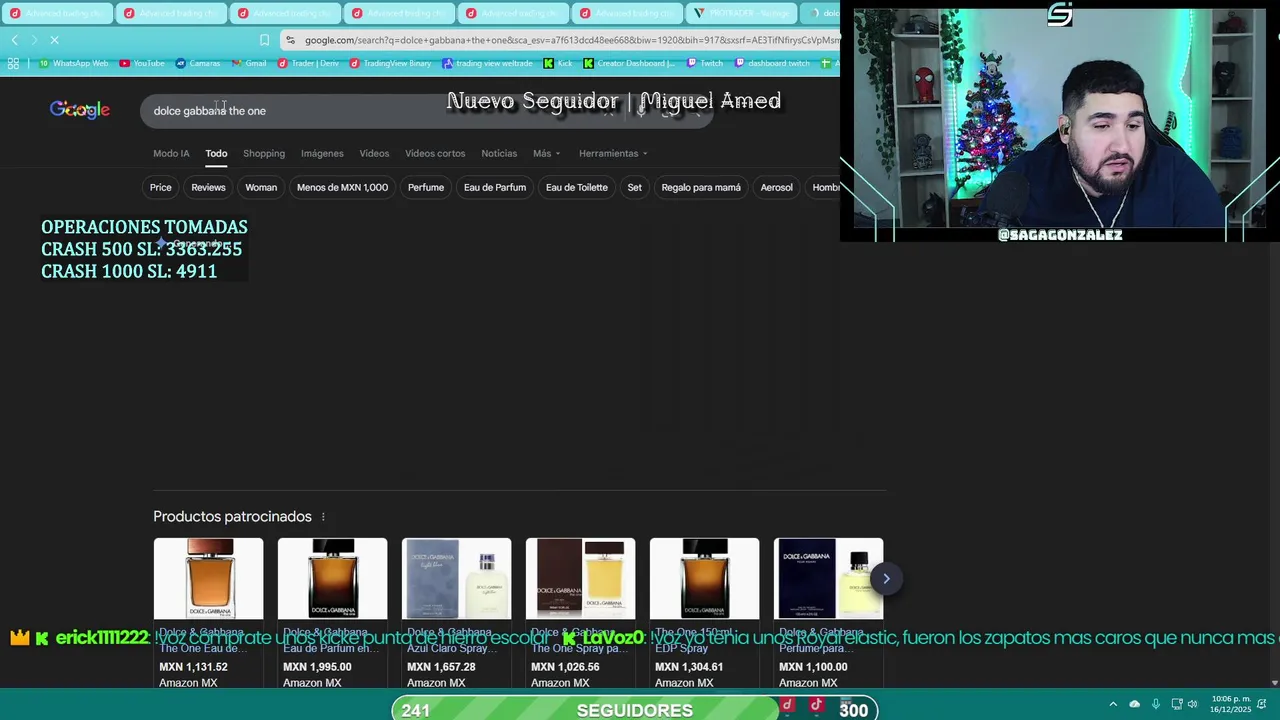Open network icon in system tray
The height and width of the screenshot is (720, 1280).
[1177, 704]
